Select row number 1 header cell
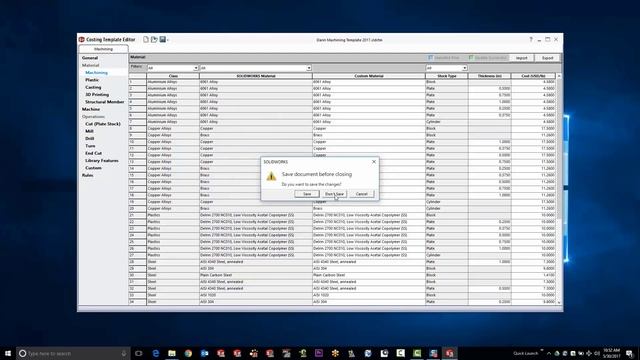The height and width of the screenshot is (360, 640). [138, 82]
